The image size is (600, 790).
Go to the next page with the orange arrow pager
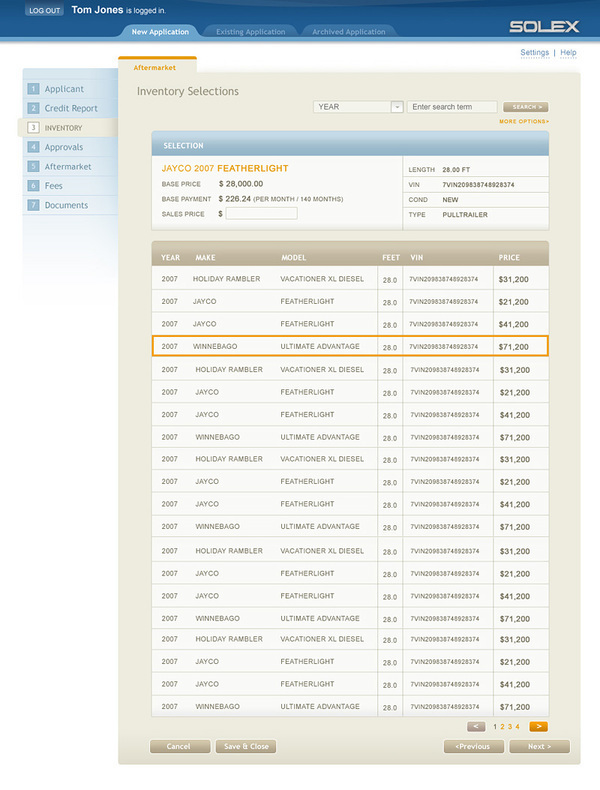coord(539,726)
